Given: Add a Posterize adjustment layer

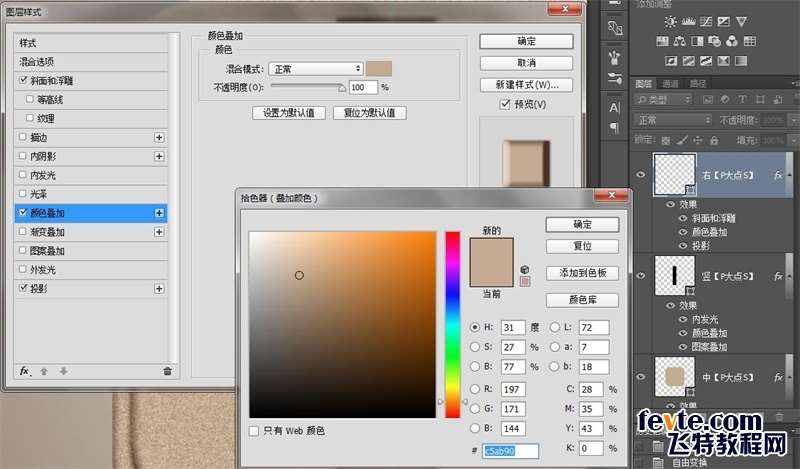Looking at the screenshot, I should pyautogui.click(x=689, y=61).
